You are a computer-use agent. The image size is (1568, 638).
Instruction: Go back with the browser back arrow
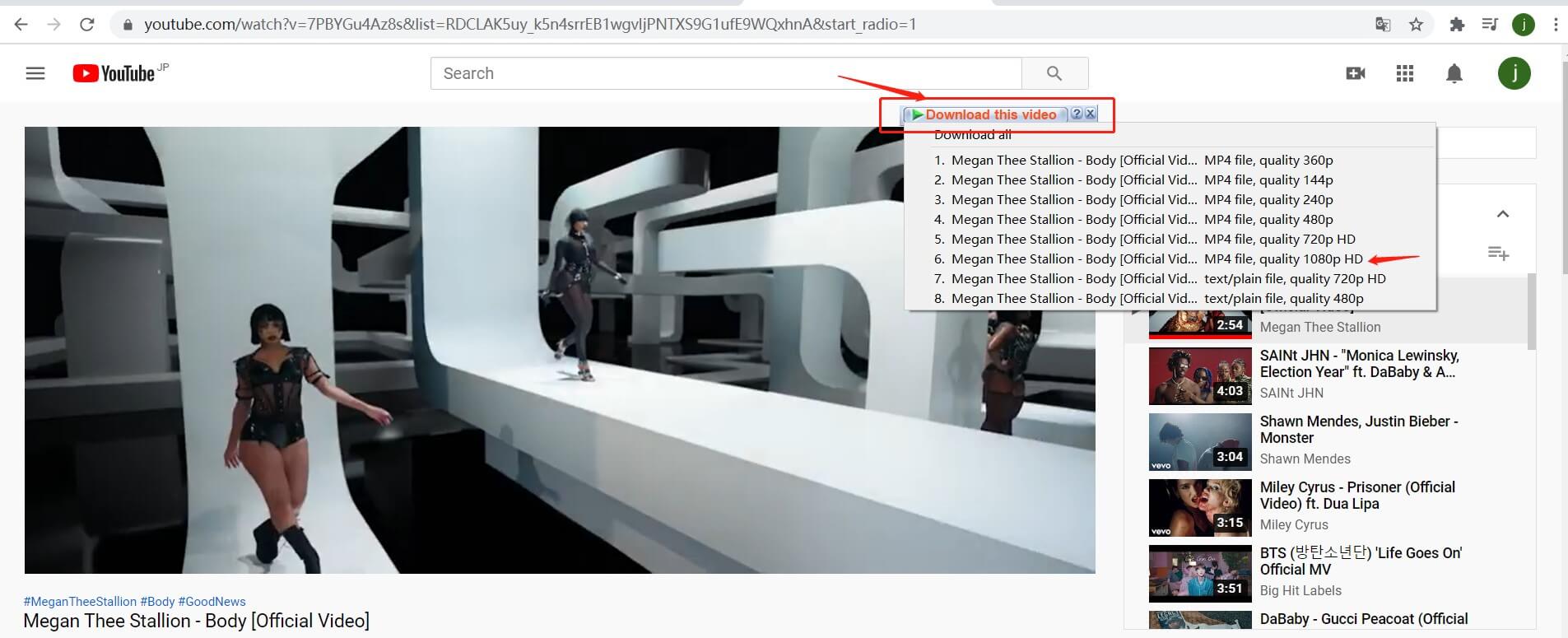(21, 25)
